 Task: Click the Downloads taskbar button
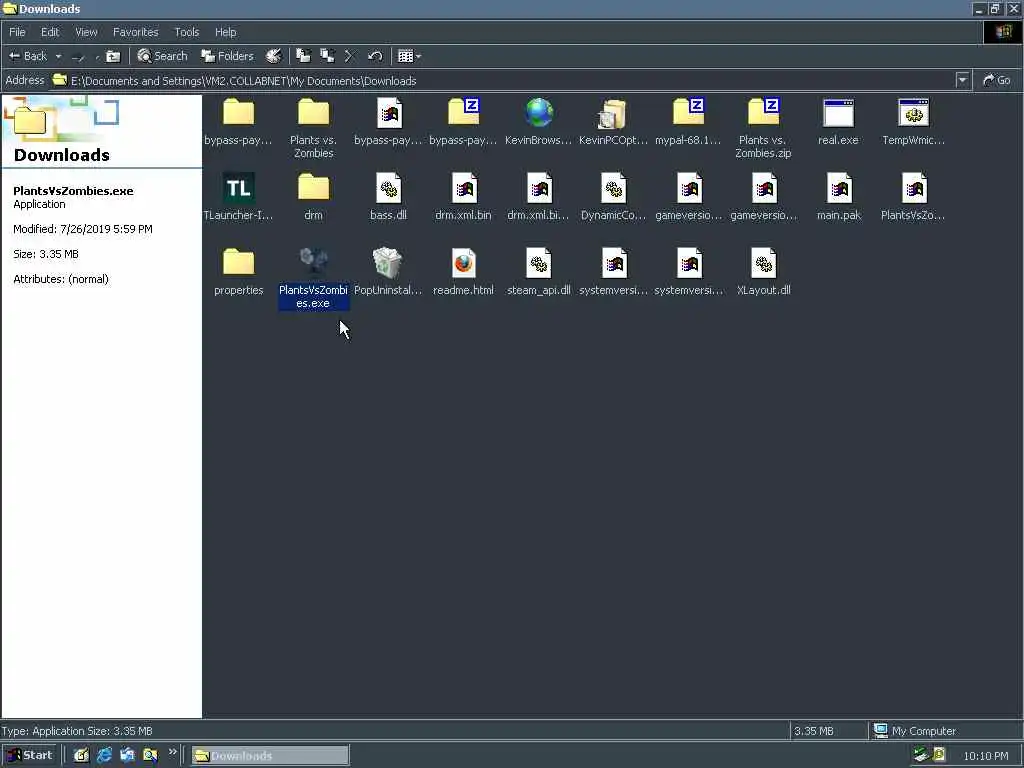[270, 756]
